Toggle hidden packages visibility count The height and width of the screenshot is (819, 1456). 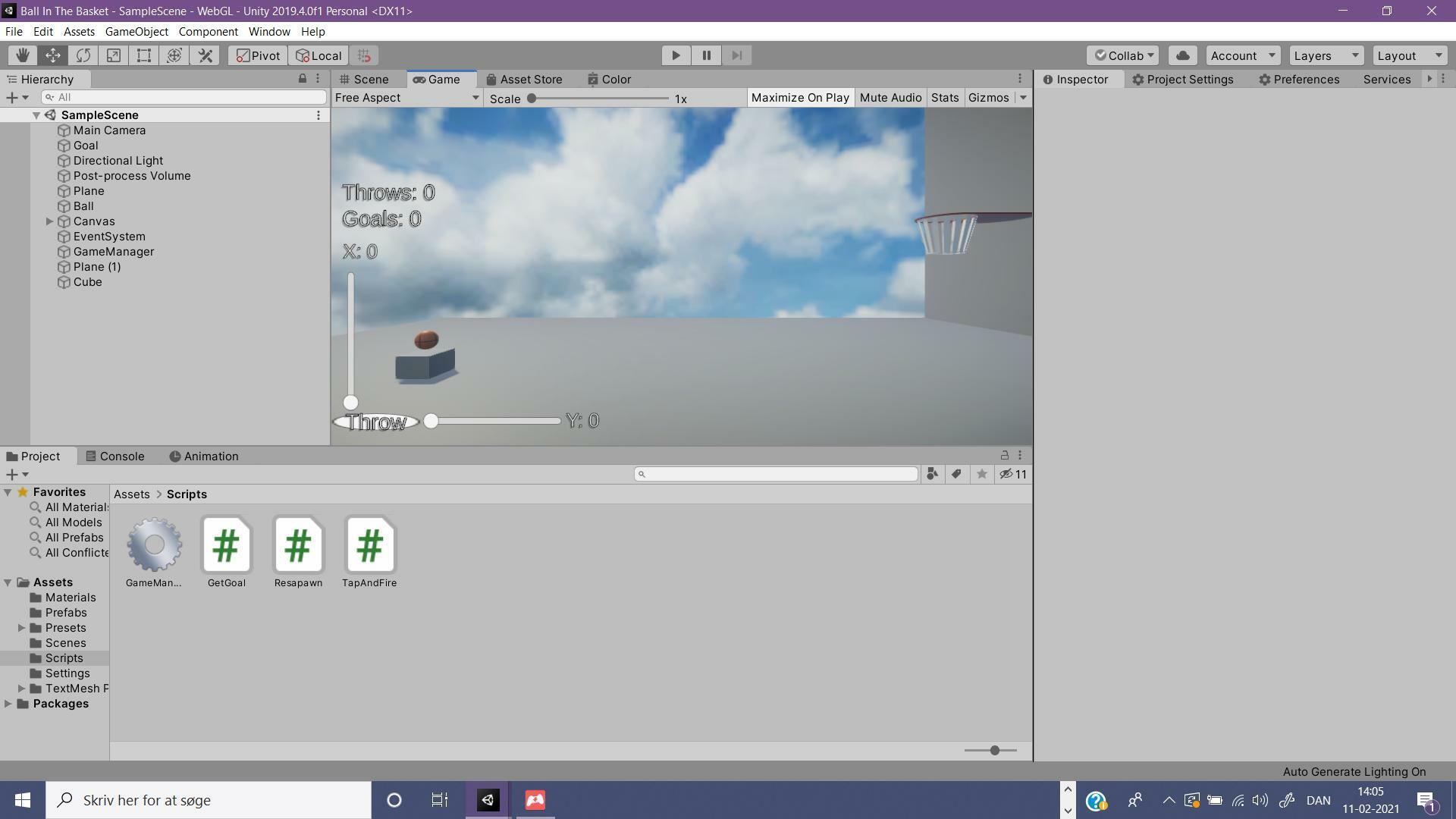point(1013,474)
